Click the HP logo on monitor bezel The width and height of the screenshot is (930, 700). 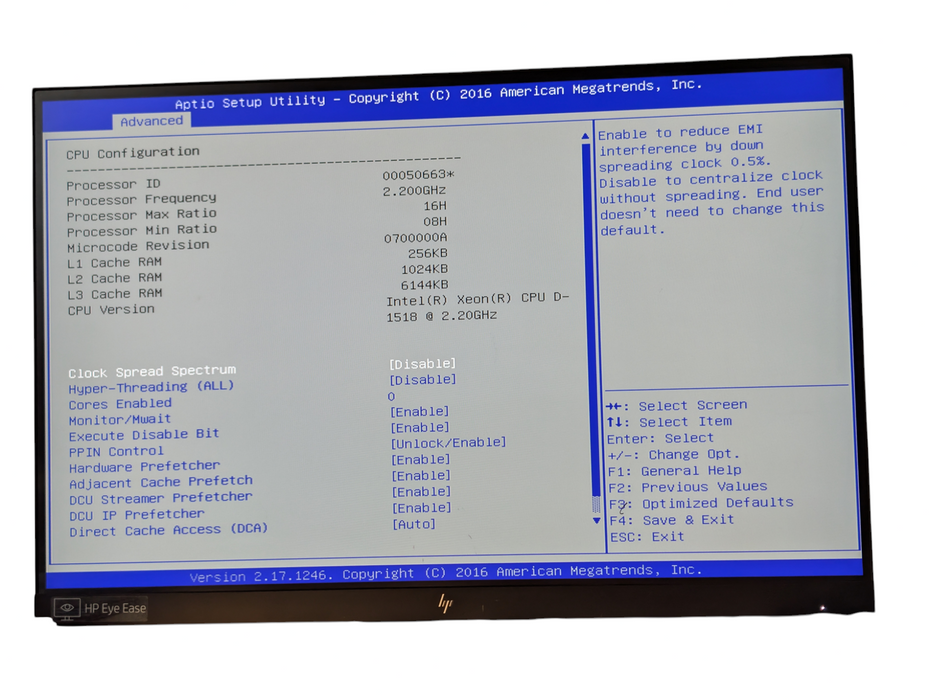tap(445, 603)
